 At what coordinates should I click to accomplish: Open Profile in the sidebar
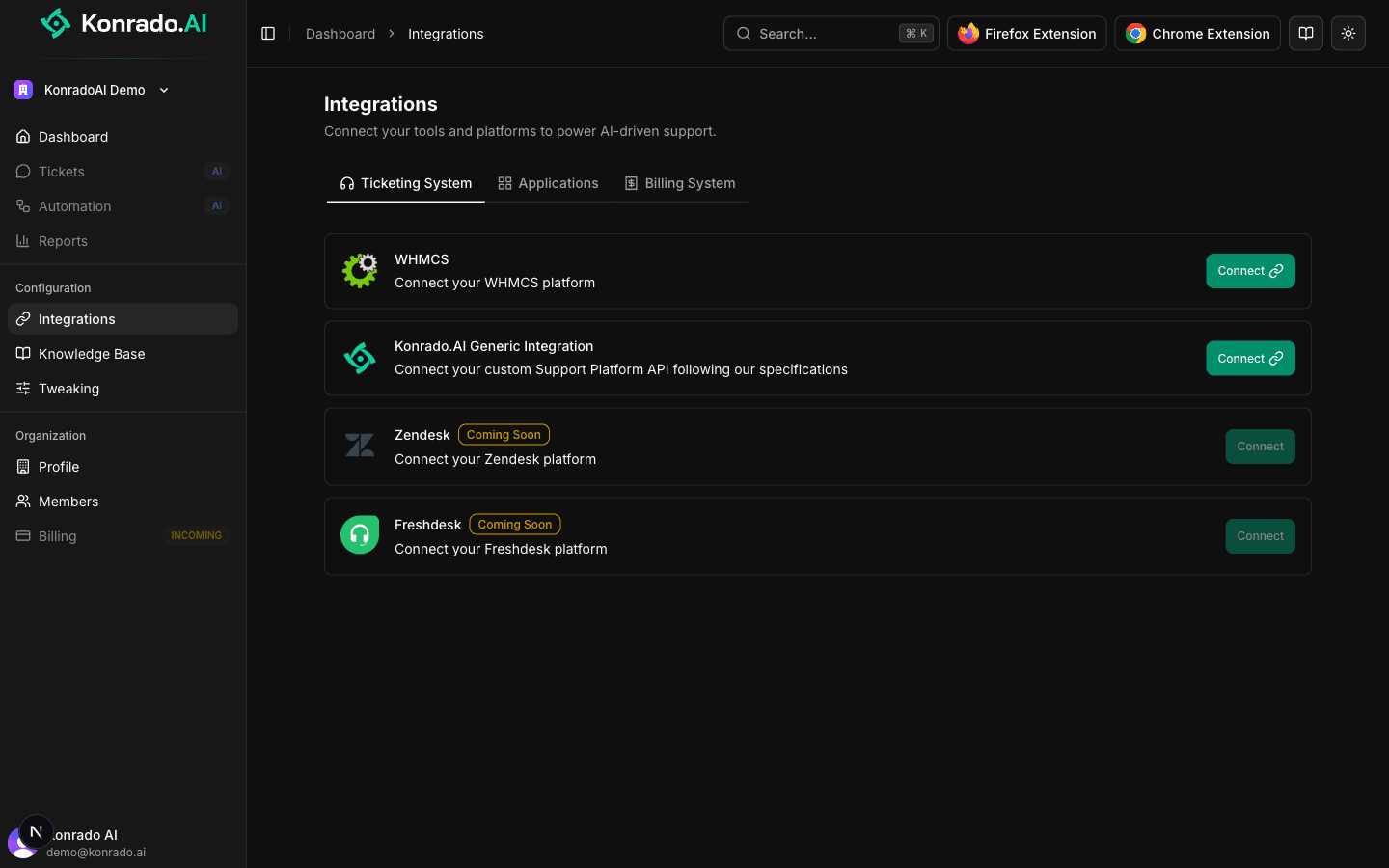pos(123,467)
